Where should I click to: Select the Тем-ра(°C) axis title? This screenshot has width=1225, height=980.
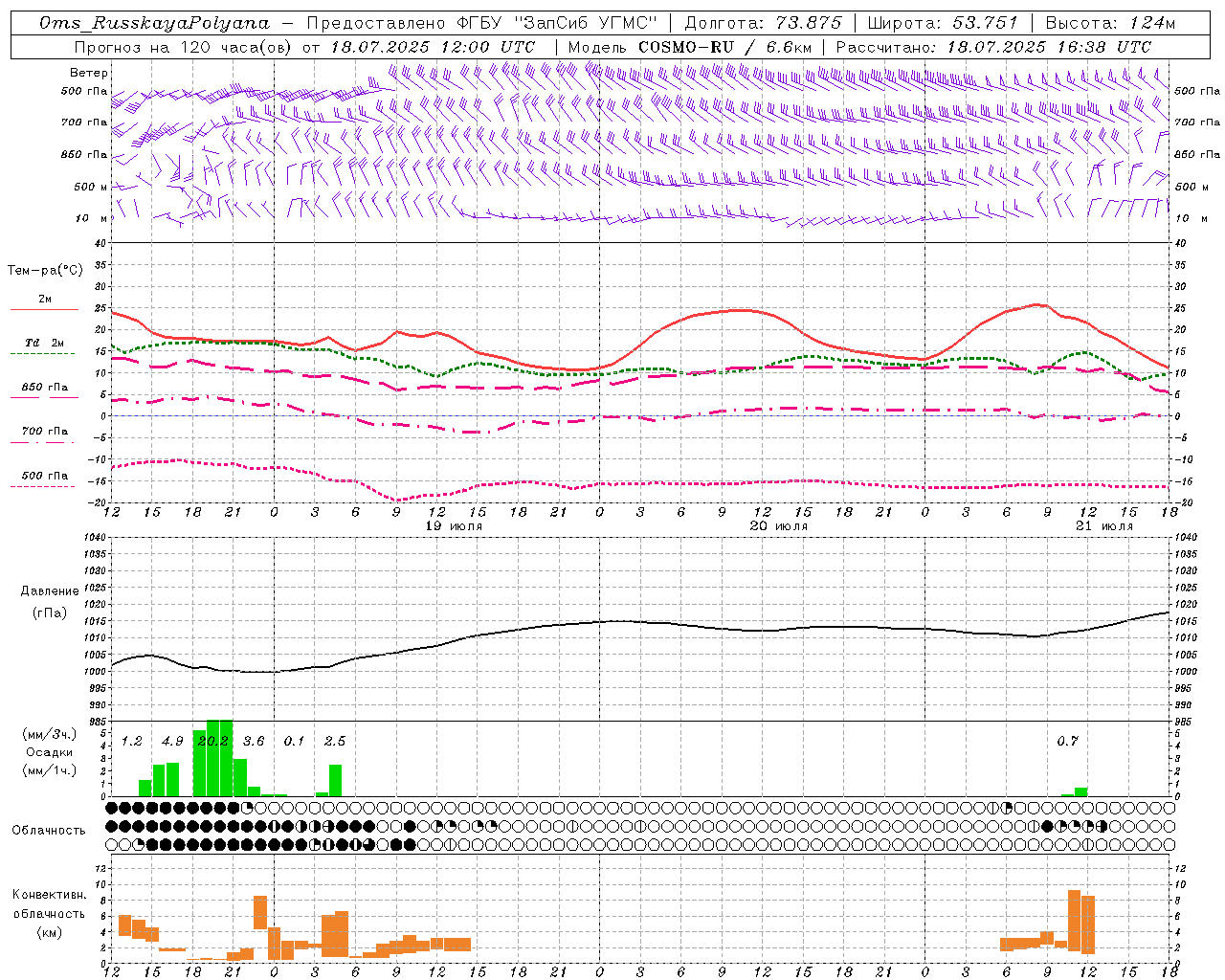(45, 271)
